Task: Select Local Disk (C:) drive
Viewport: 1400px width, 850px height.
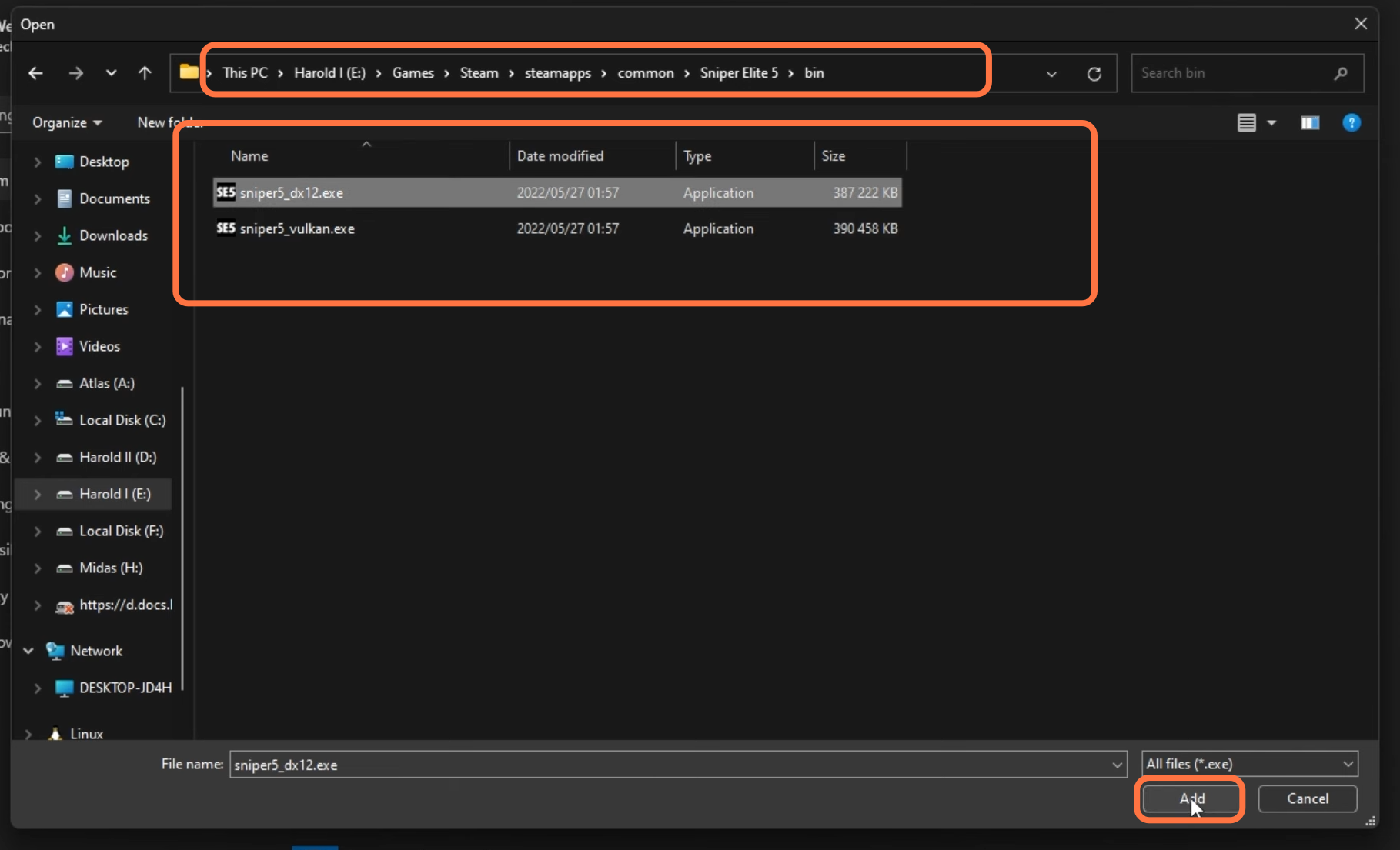Action: pyautogui.click(x=122, y=420)
